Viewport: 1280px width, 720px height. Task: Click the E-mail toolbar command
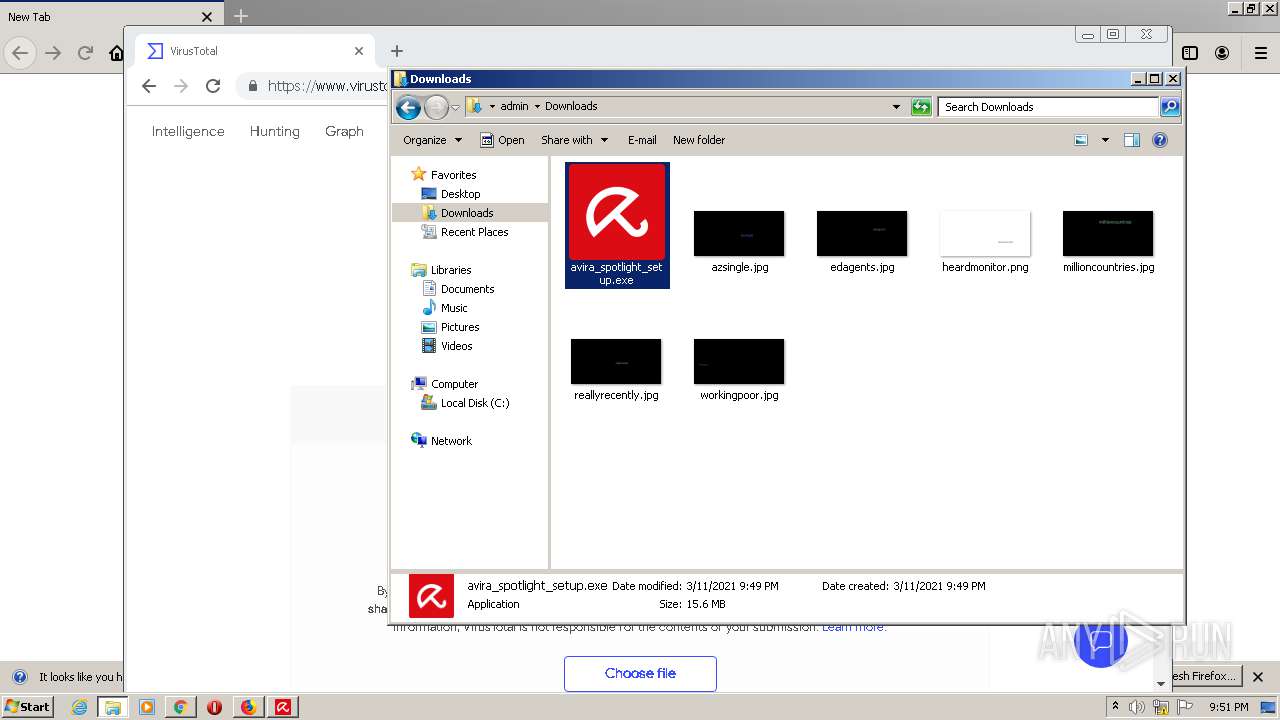(x=642, y=140)
